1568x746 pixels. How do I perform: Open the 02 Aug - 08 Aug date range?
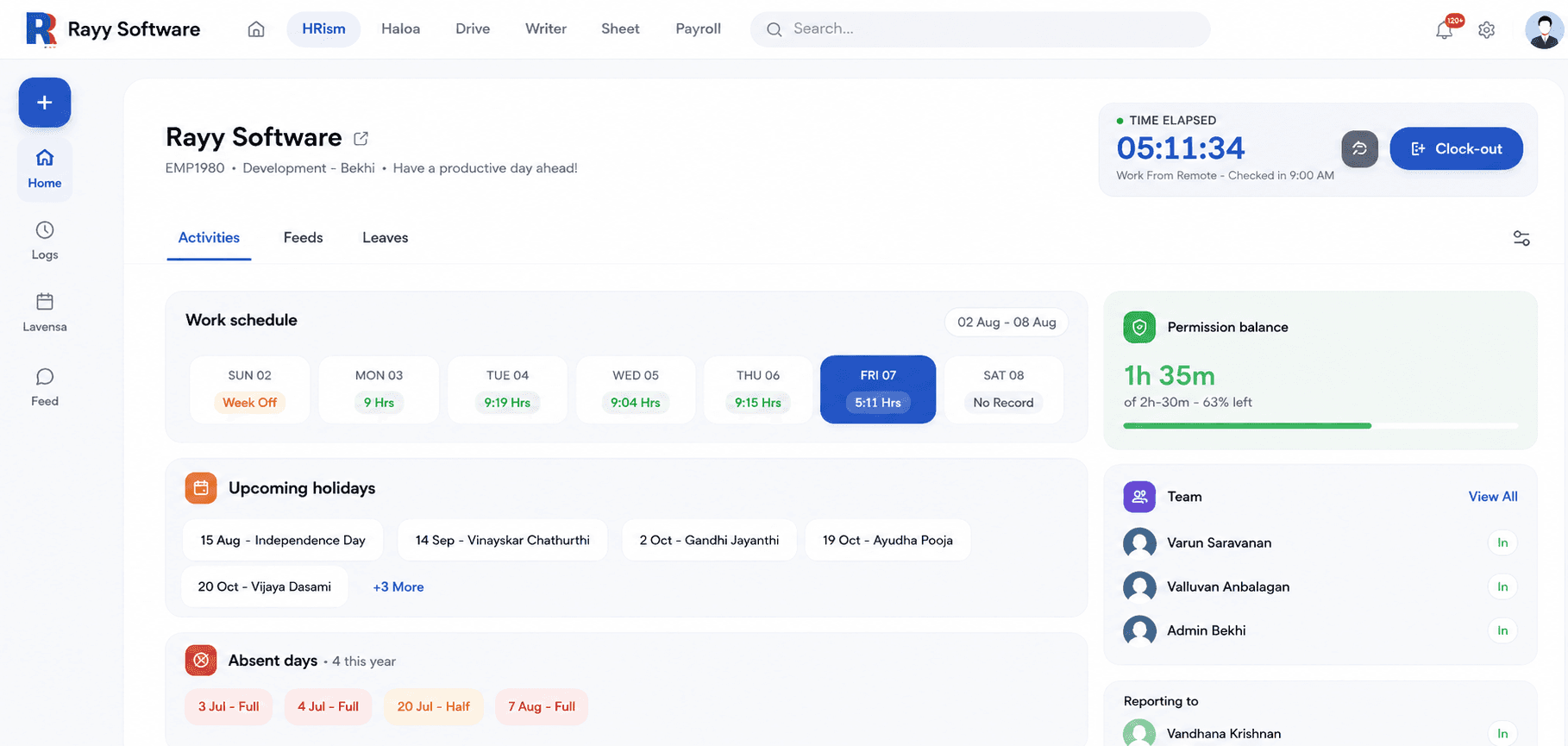(x=1007, y=323)
